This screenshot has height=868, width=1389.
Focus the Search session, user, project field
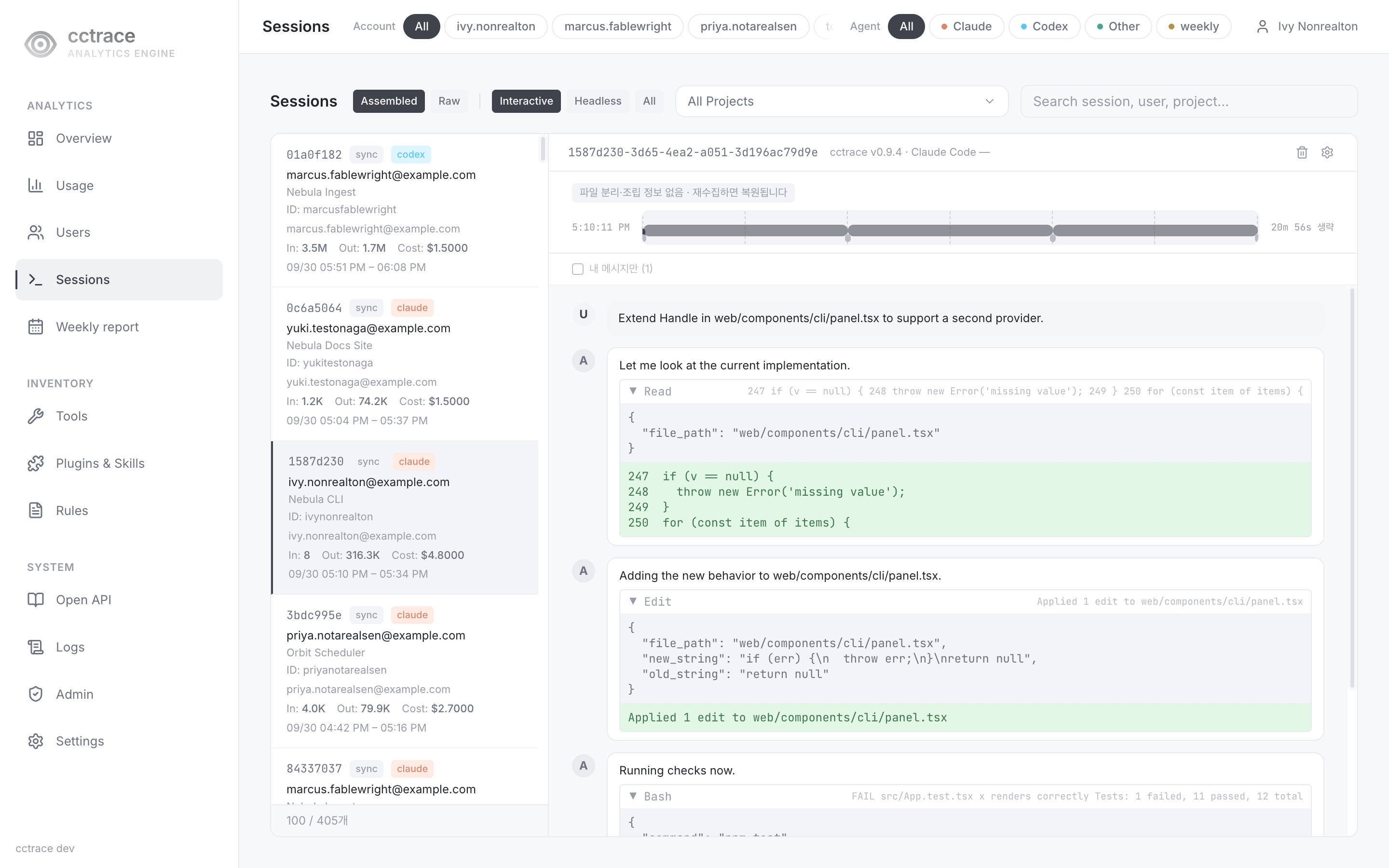click(x=1189, y=102)
